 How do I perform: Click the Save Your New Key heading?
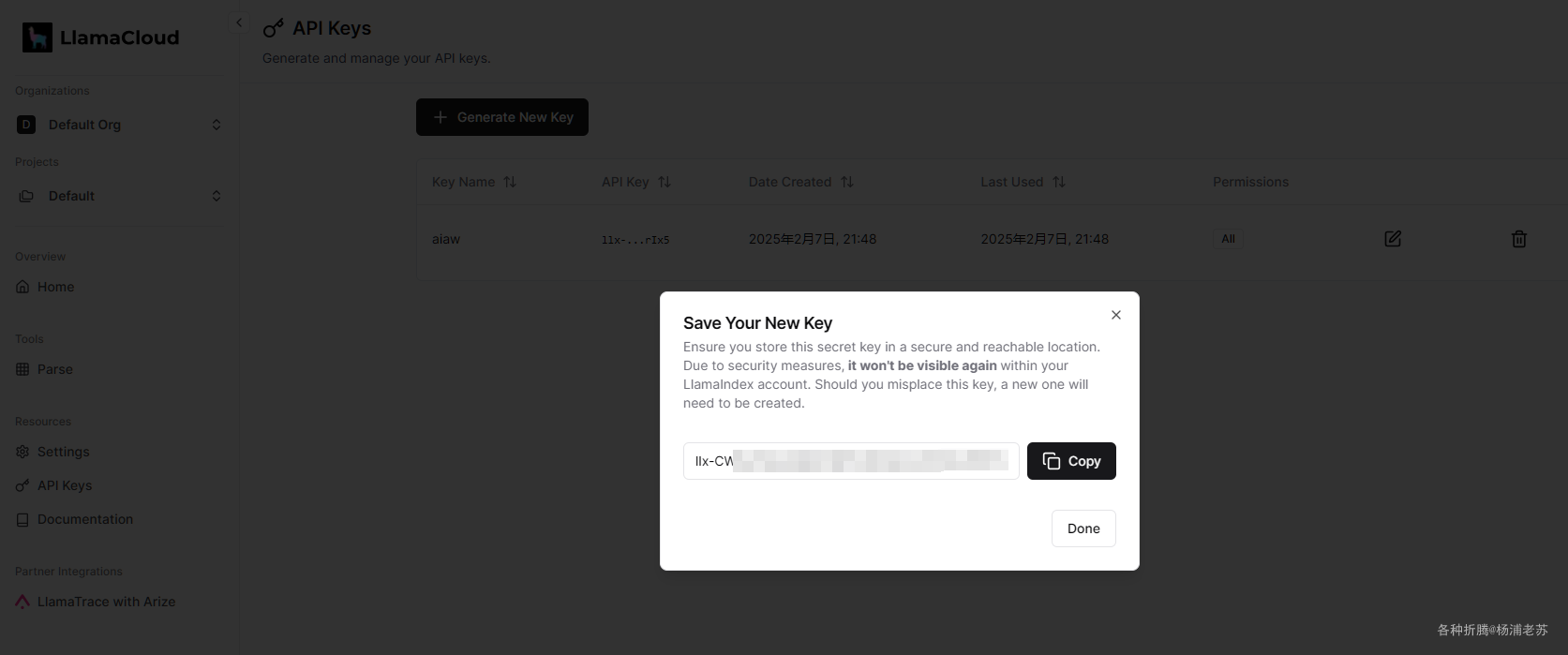pyautogui.click(x=757, y=323)
